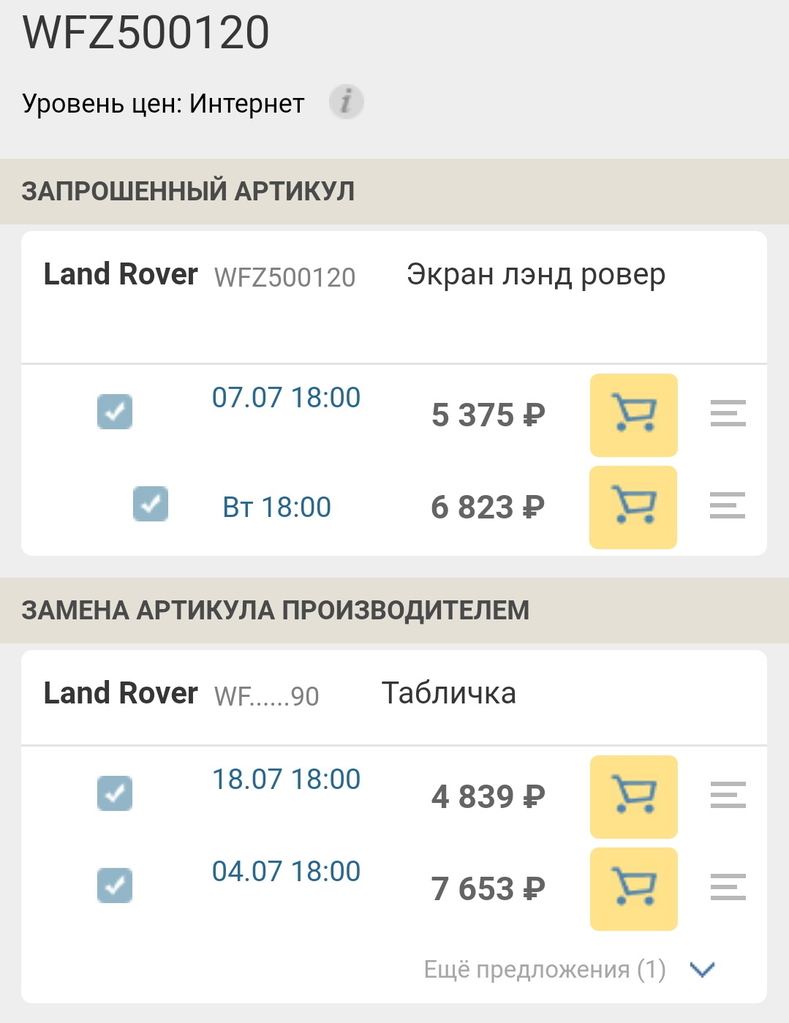Screen dimensions: 789x1023
Task: Select the replacement article WF......90
Action: (x=266, y=696)
